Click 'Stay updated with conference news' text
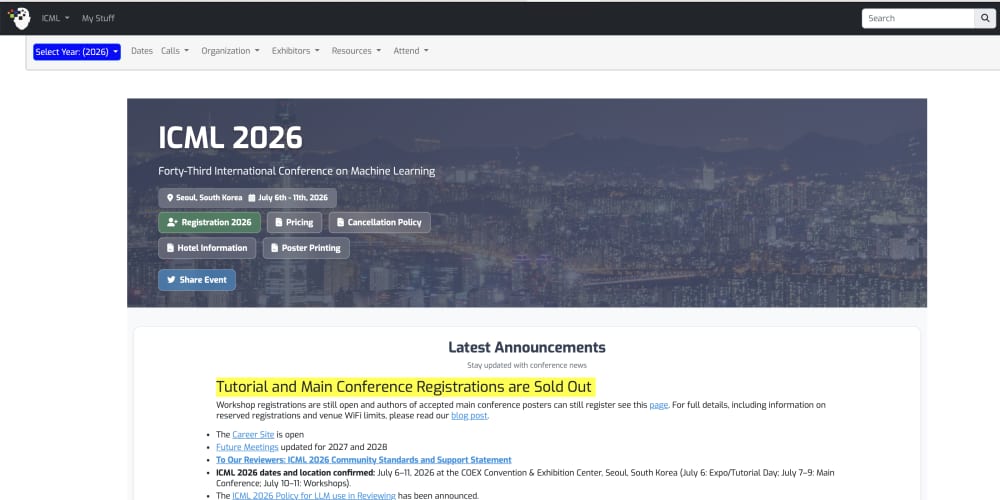The width and height of the screenshot is (1000, 500). [x=527, y=365]
